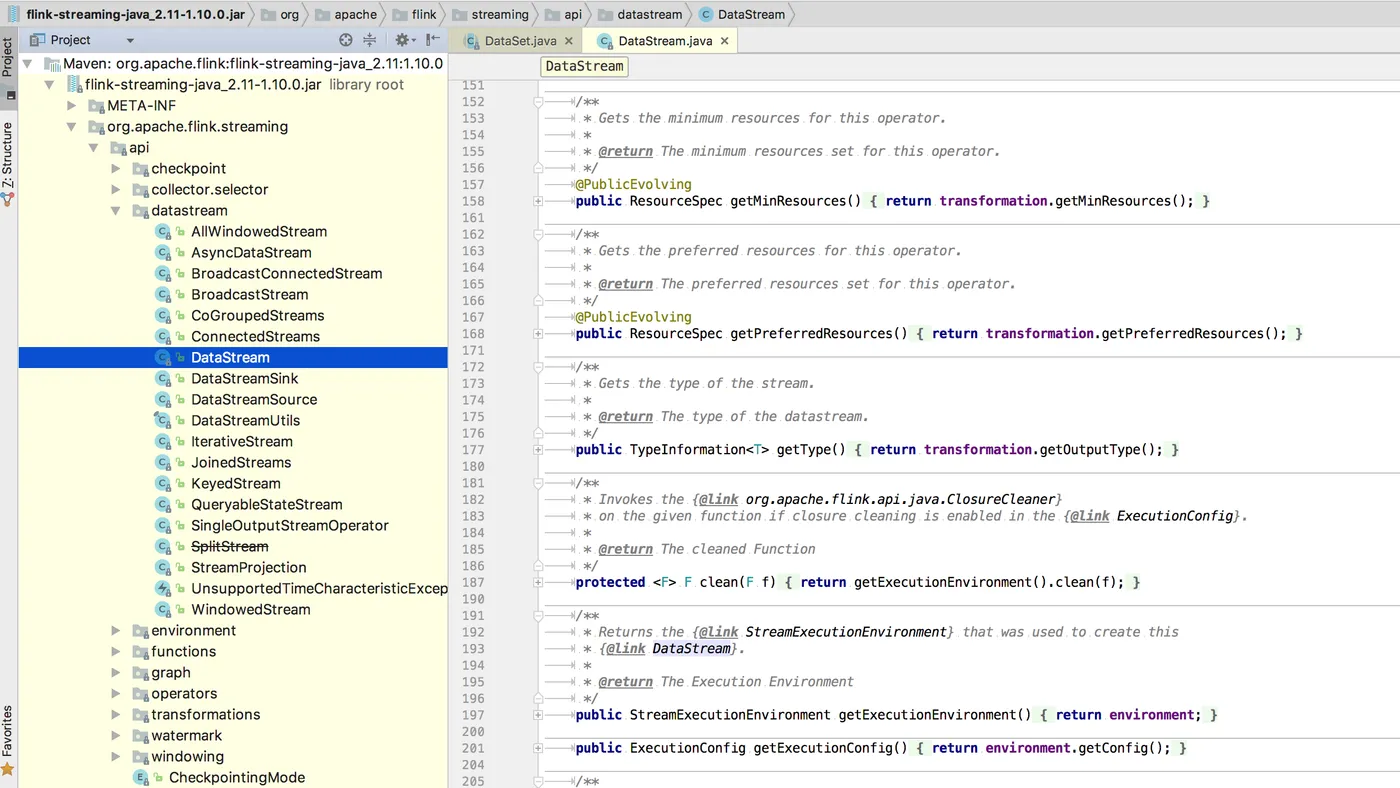Select the SingleOutputStreamOperator class in the tree
This screenshot has width=1400, height=788.
click(x=290, y=525)
